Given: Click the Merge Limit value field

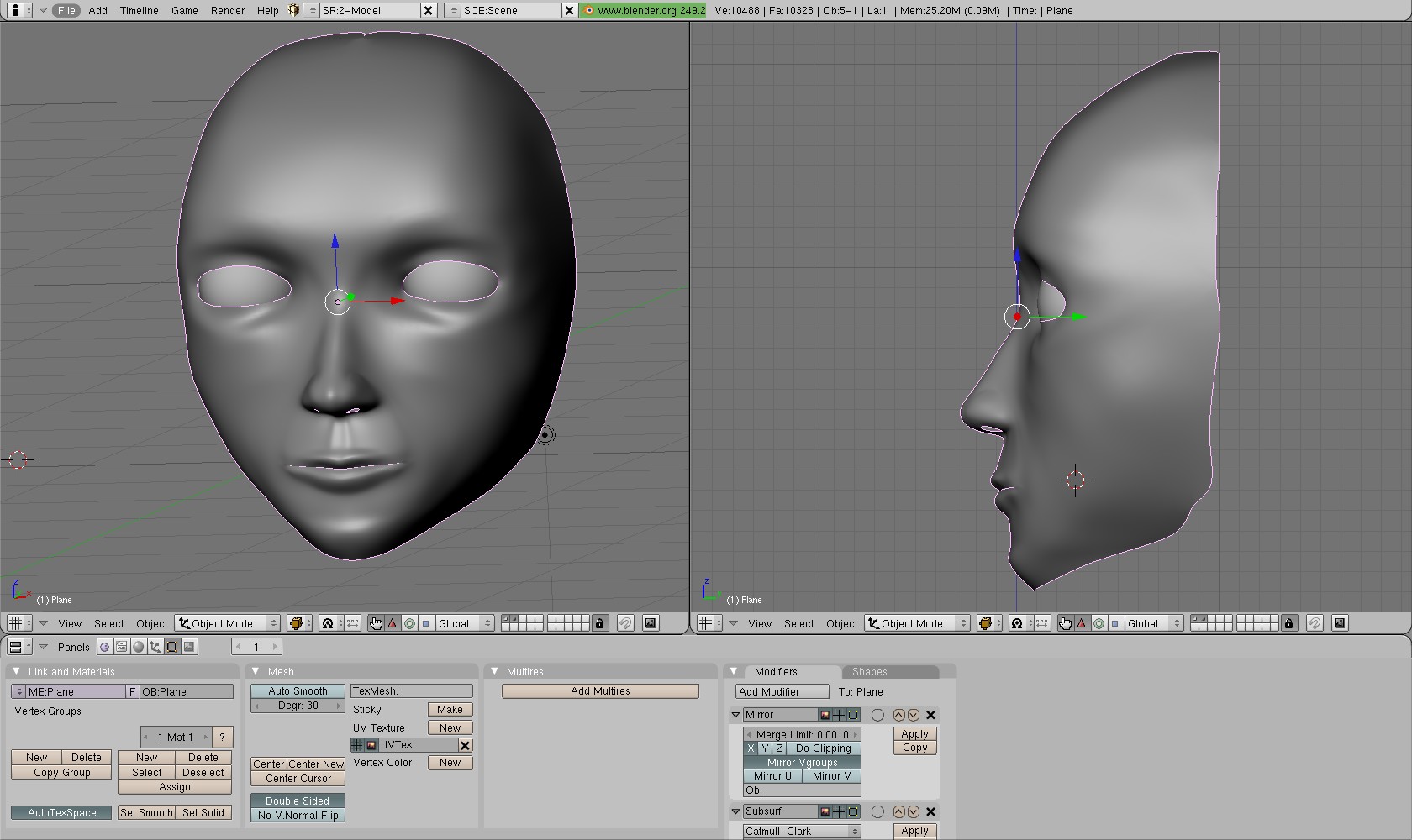Looking at the screenshot, I should click(802, 734).
